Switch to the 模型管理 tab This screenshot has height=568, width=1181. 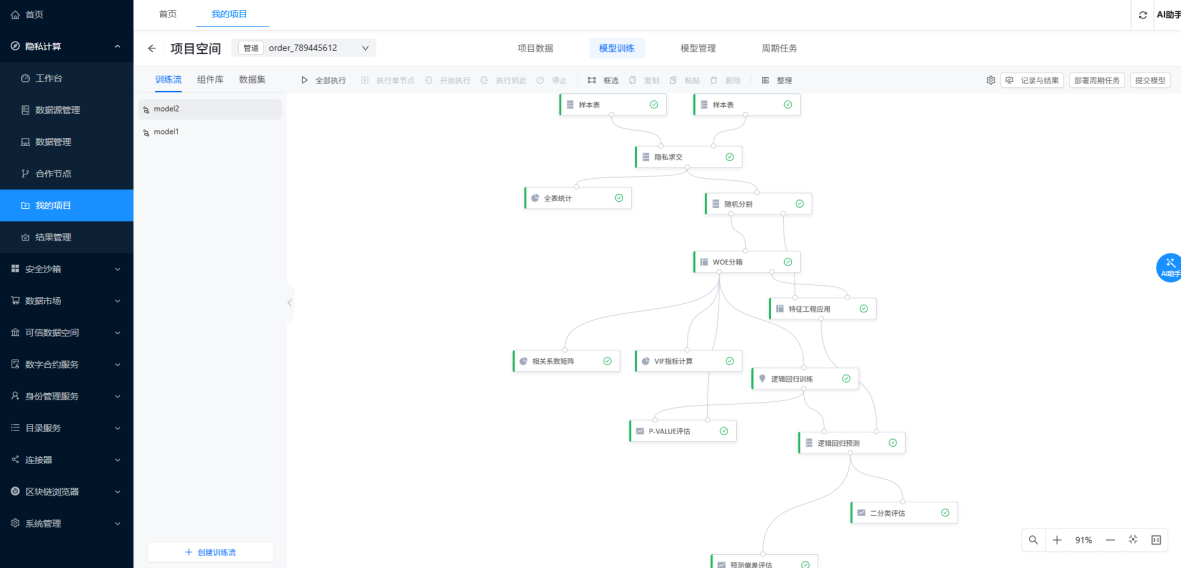pyautogui.click(x=698, y=48)
